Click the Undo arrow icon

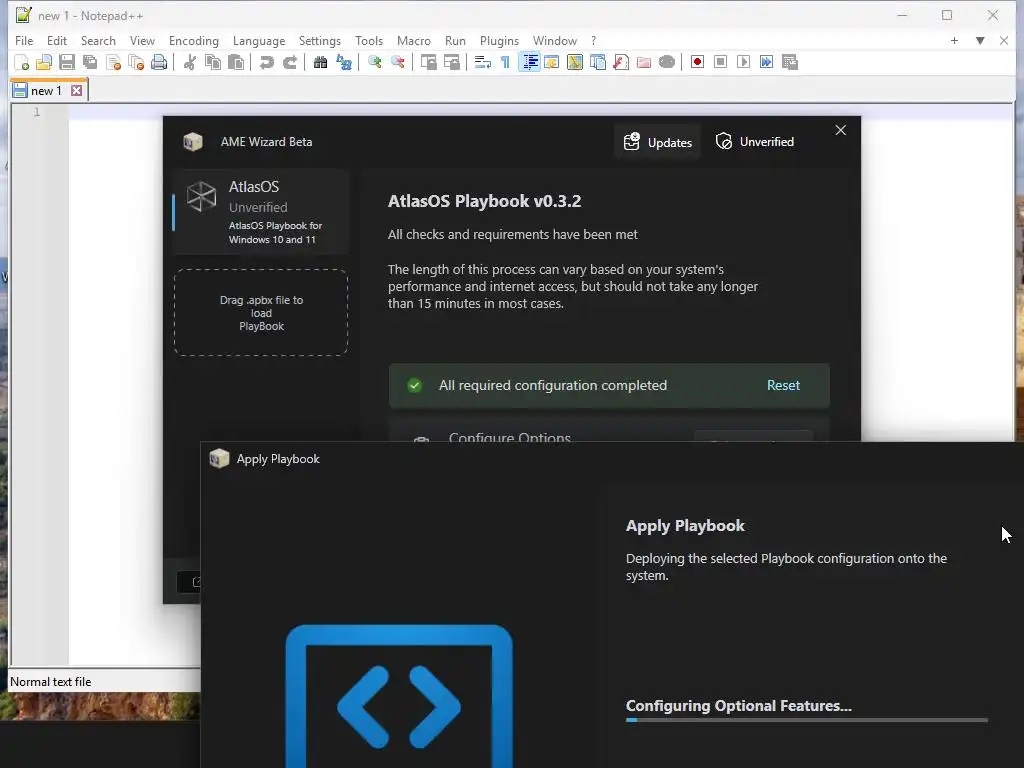click(x=266, y=62)
